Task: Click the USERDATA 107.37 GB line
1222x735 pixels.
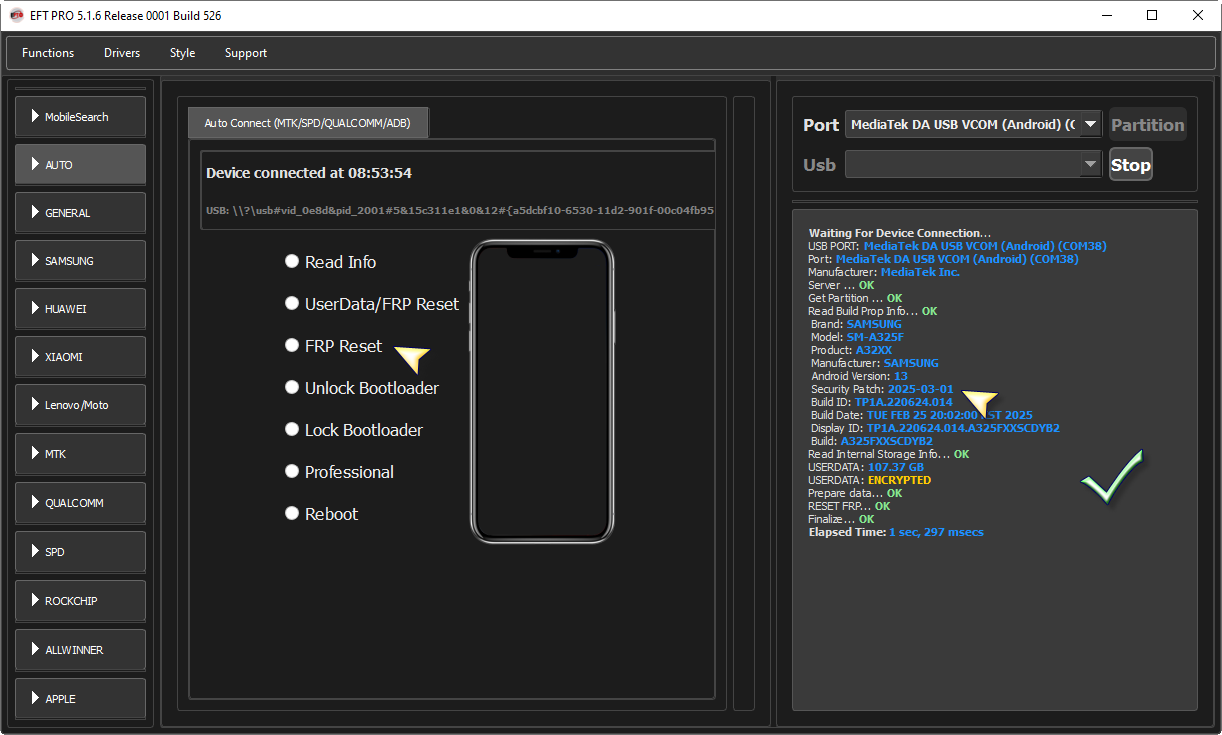Action: 866,467
